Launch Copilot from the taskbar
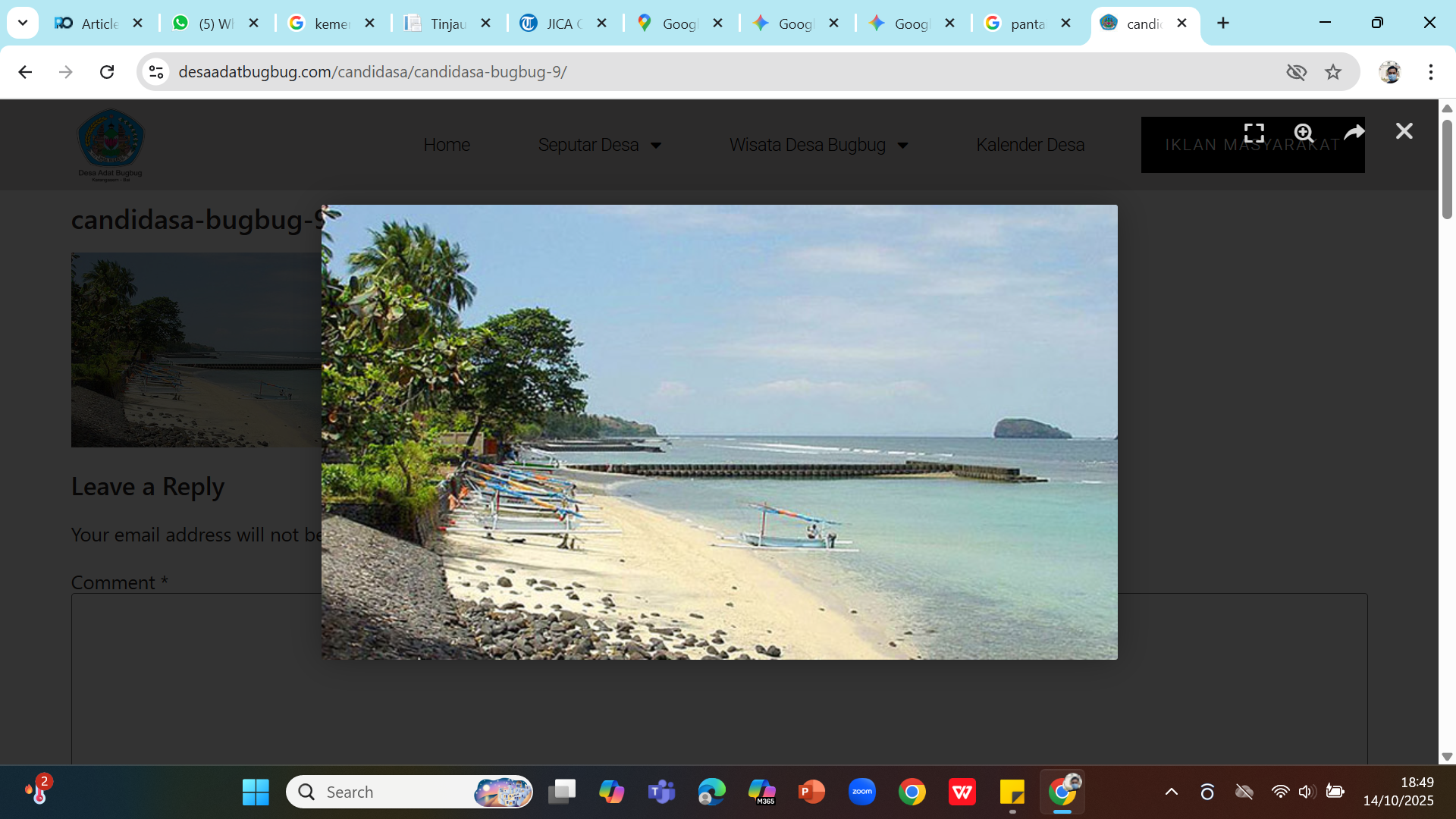The width and height of the screenshot is (1456, 819). (x=611, y=792)
